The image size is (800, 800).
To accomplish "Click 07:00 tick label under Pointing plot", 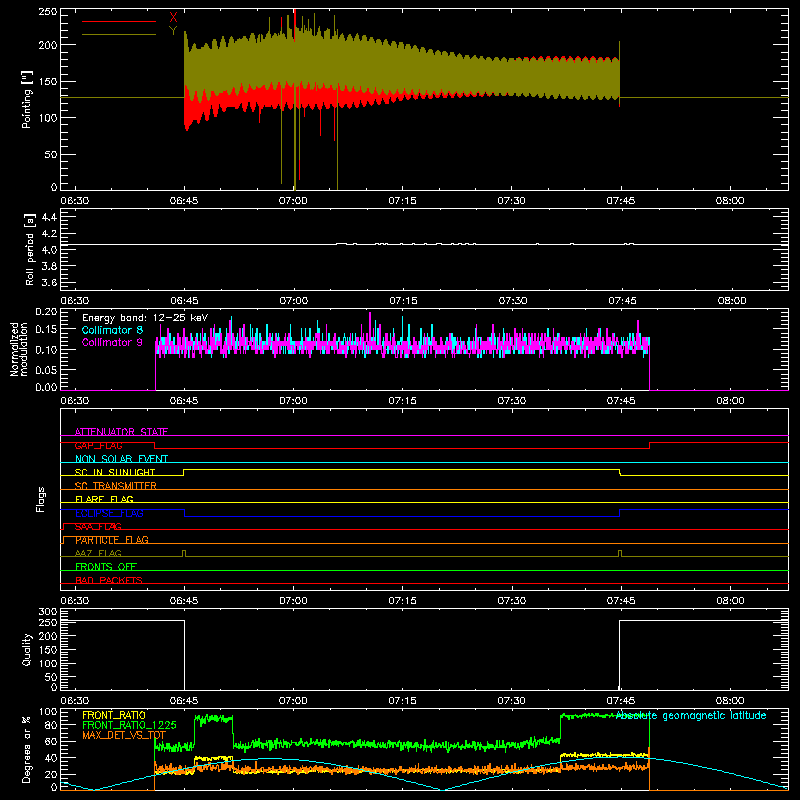I will [x=293, y=201].
